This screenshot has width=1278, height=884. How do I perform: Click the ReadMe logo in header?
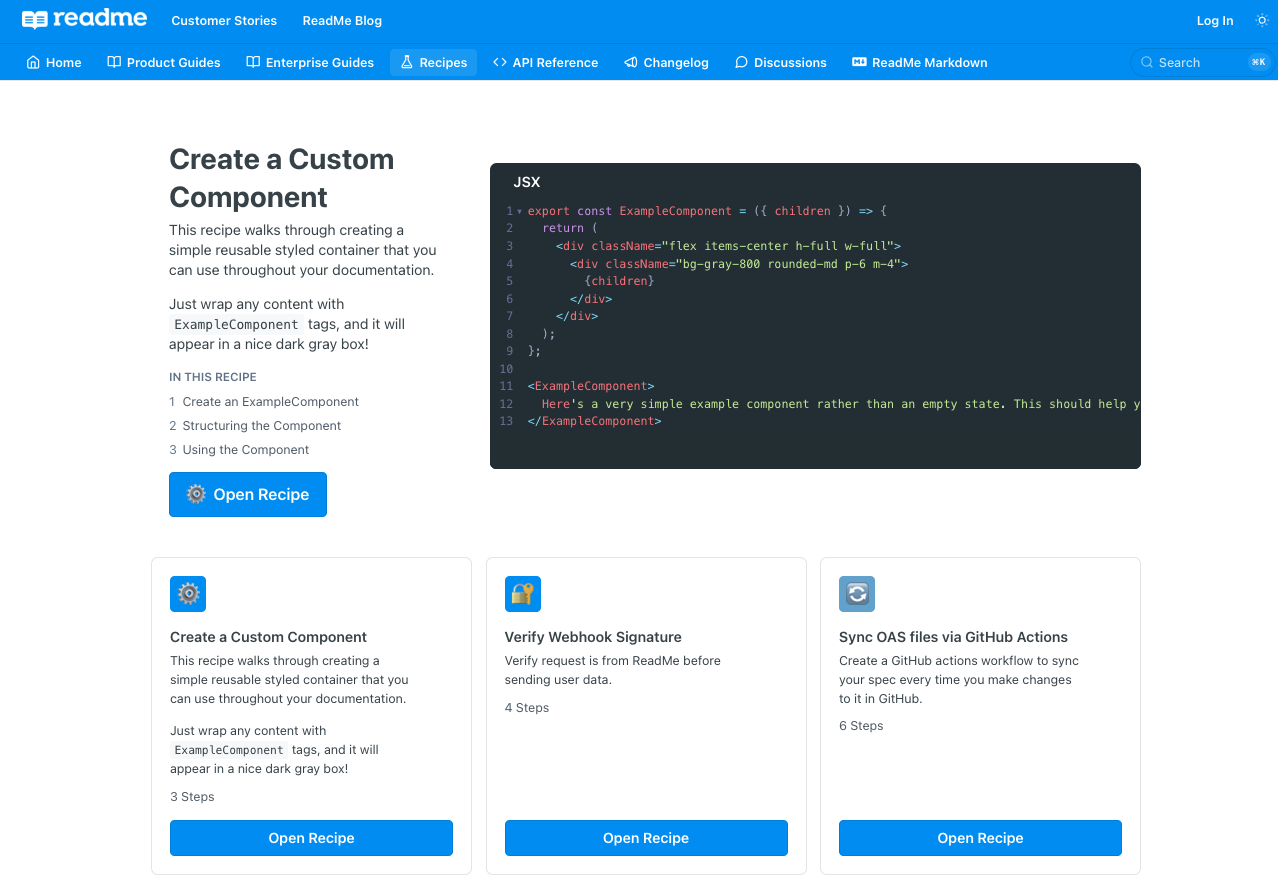84,19
